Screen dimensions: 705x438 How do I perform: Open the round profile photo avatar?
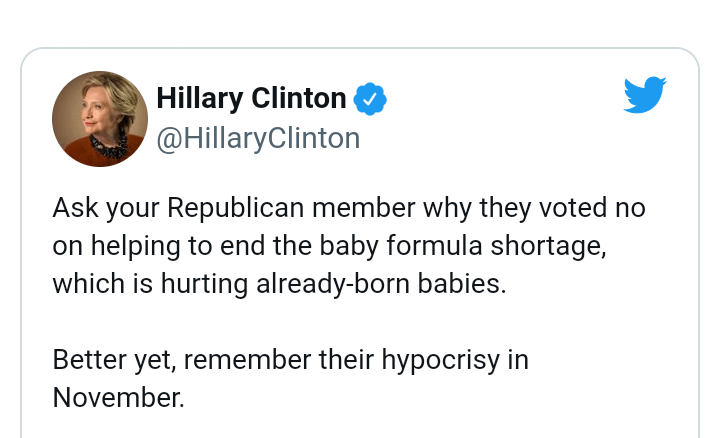coord(100,119)
